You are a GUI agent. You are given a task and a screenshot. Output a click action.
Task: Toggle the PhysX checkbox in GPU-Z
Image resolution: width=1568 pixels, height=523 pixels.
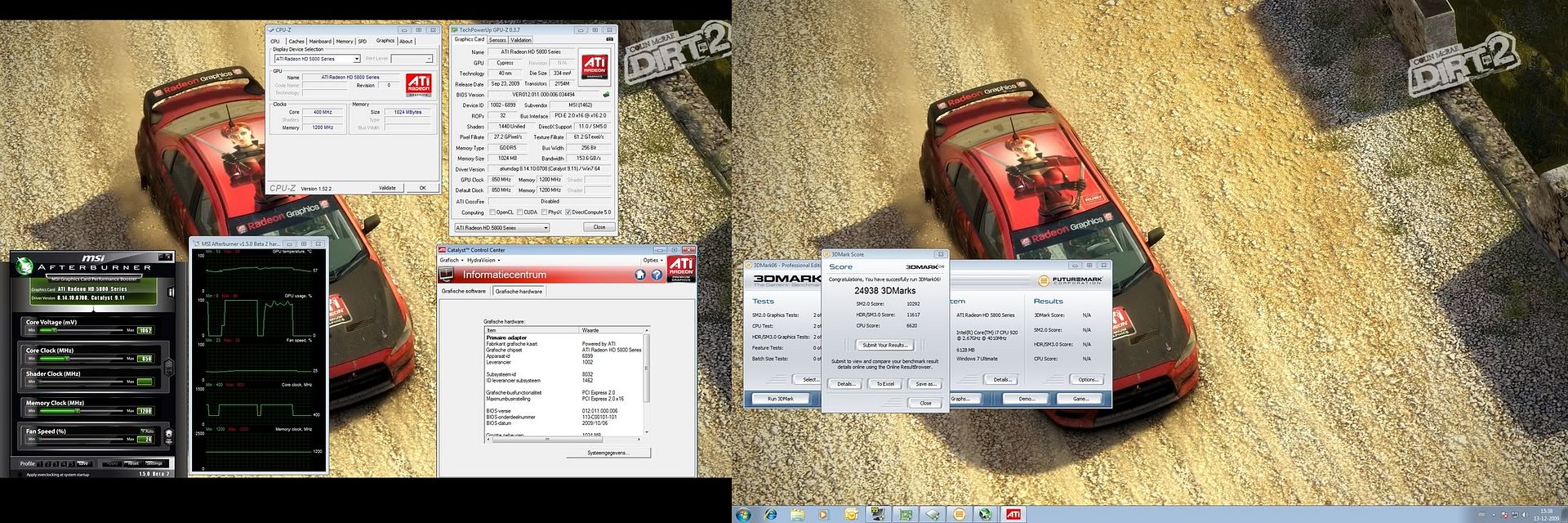click(544, 212)
